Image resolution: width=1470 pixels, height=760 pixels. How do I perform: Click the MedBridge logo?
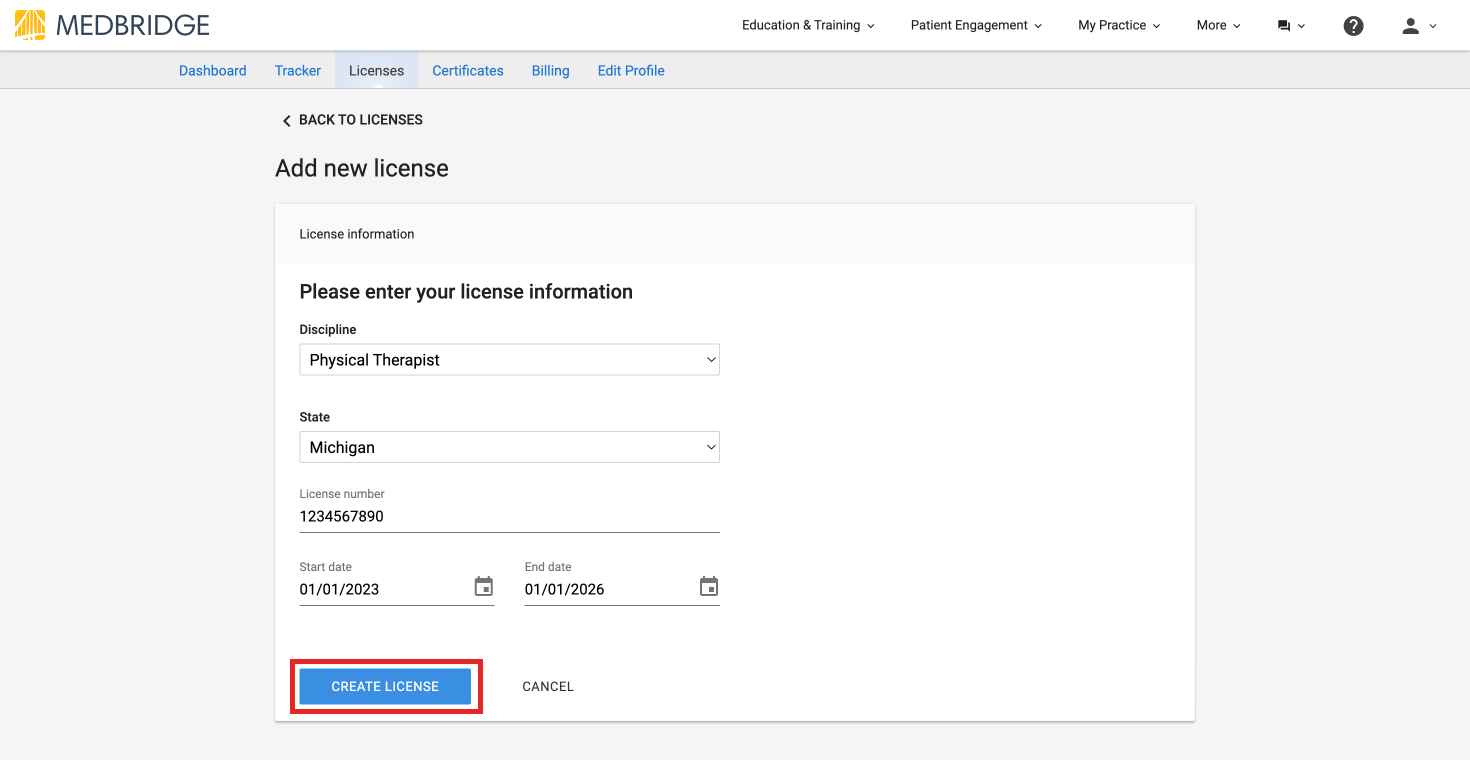coord(112,25)
